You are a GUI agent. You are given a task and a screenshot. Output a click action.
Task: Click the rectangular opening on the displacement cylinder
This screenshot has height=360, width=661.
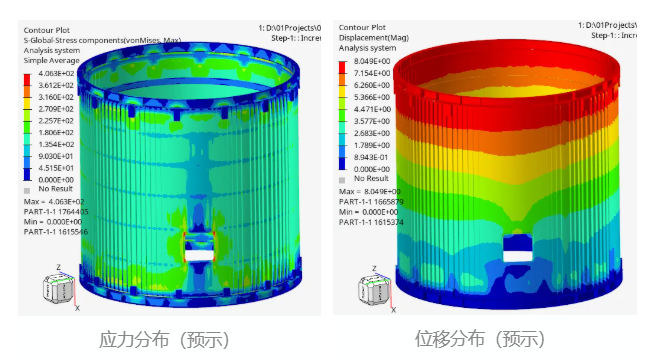point(517,255)
